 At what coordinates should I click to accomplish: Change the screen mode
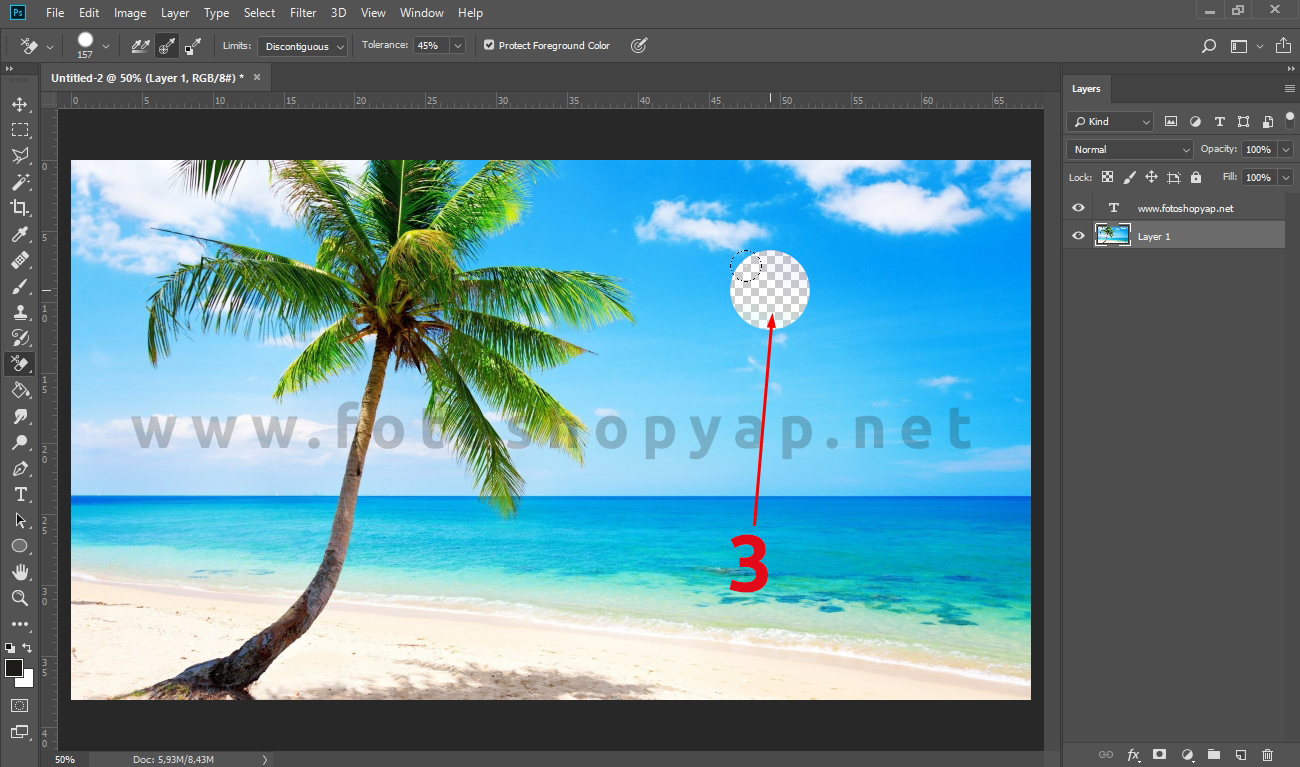click(x=19, y=731)
